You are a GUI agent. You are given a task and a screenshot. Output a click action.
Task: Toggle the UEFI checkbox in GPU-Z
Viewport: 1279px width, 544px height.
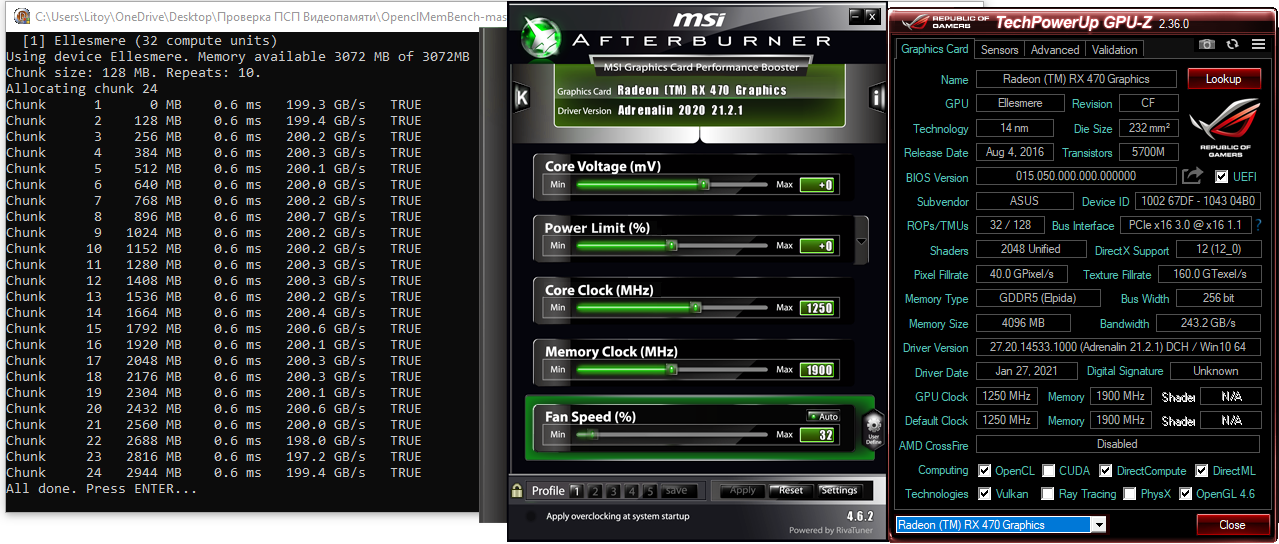tap(1221, 177)
